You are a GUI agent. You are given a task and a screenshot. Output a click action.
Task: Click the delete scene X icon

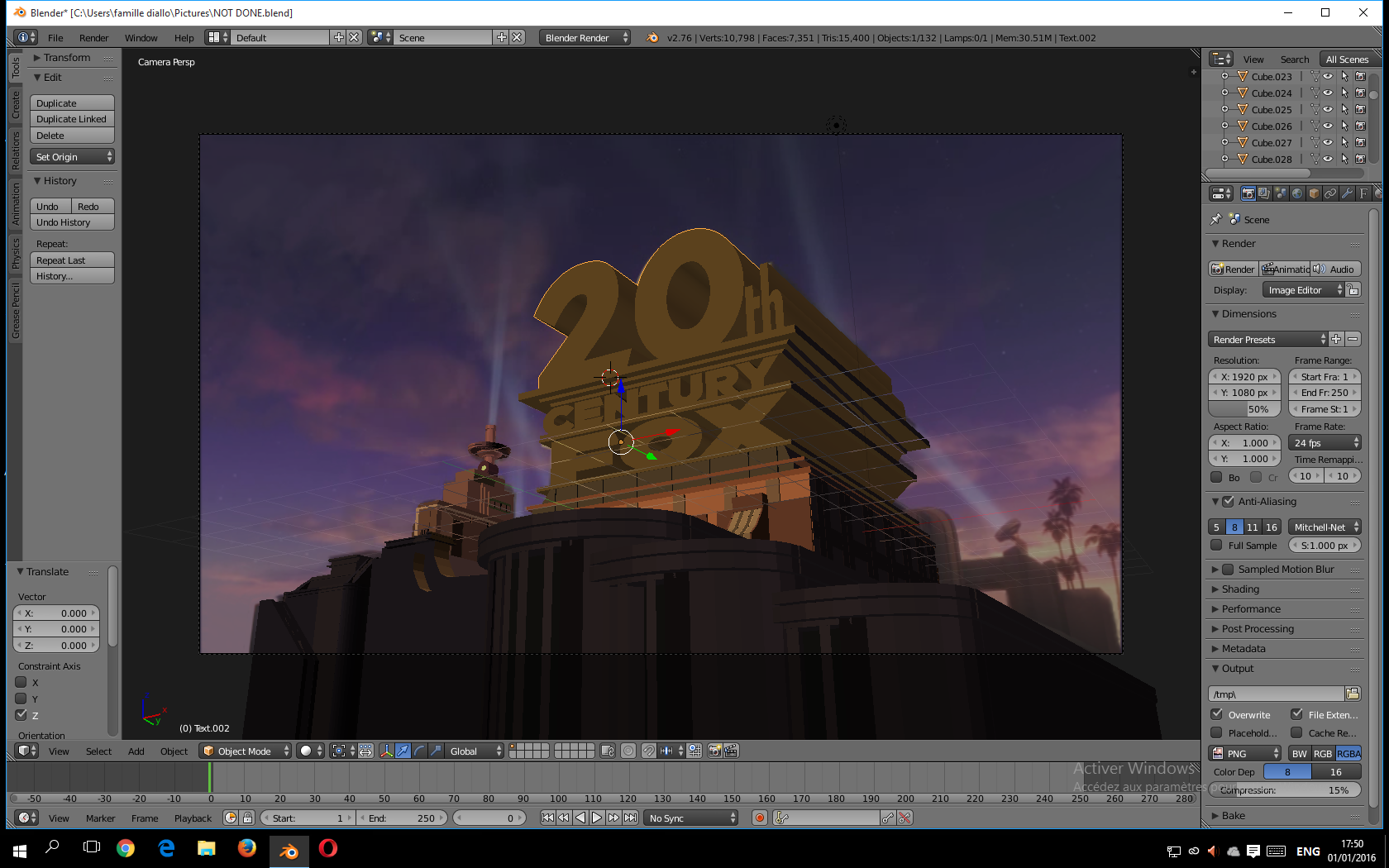517,37
